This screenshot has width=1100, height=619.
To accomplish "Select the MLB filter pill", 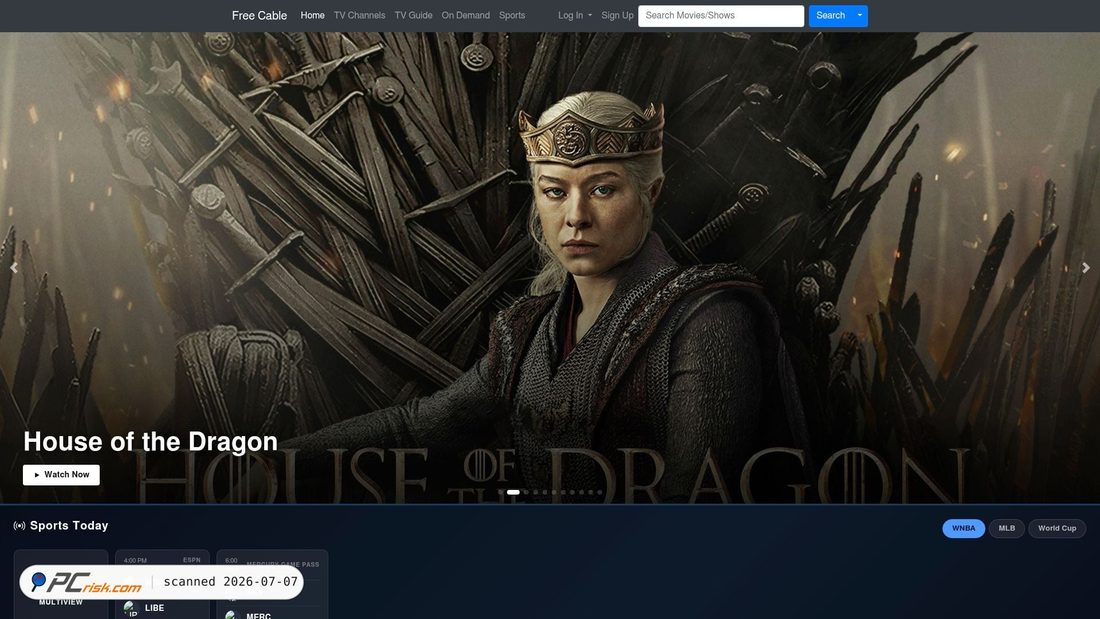I will click(x=1006, y=528).
